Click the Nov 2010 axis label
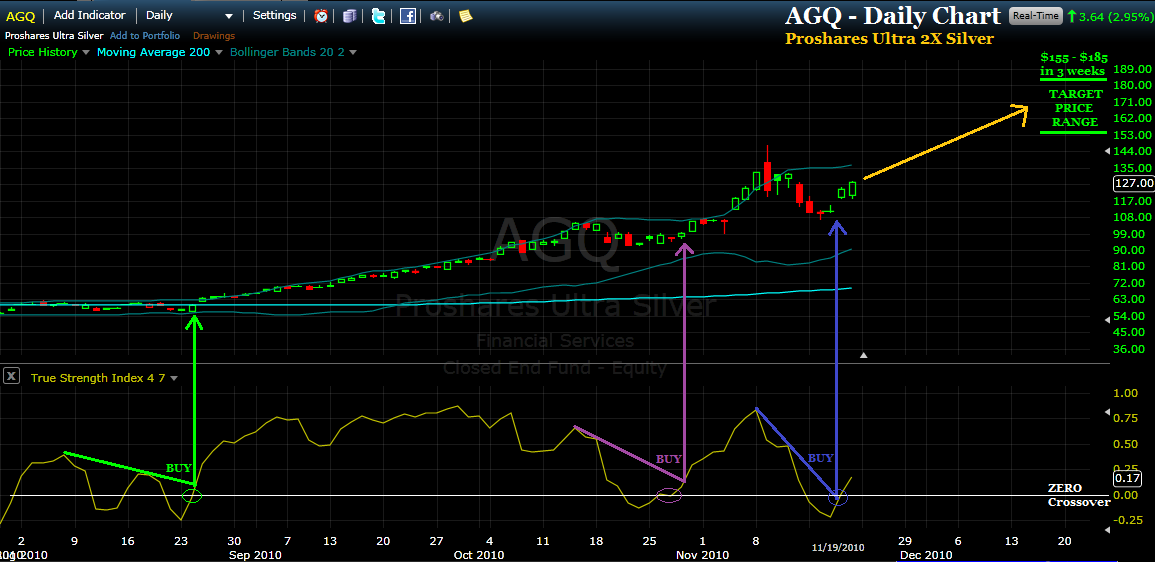 704,555
